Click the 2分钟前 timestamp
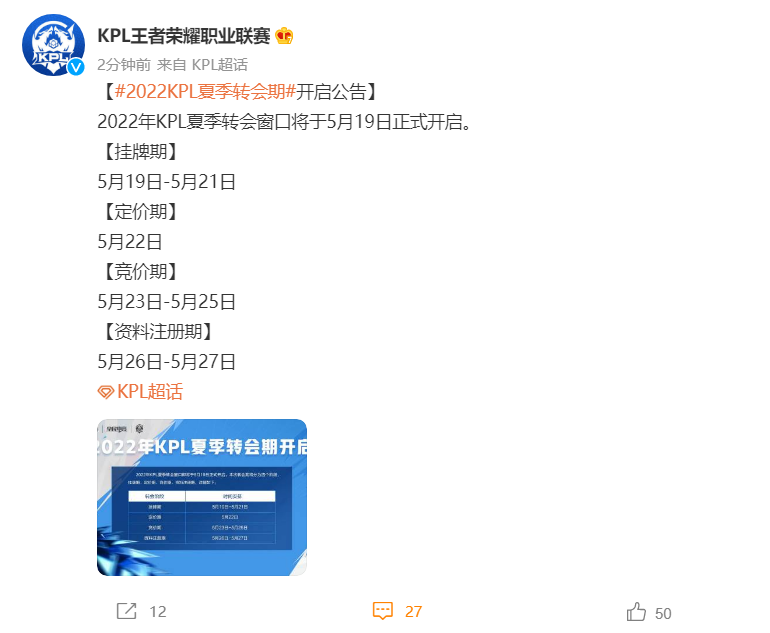The width and height of the screenshot is (770, 633). (x=124, y=64)
